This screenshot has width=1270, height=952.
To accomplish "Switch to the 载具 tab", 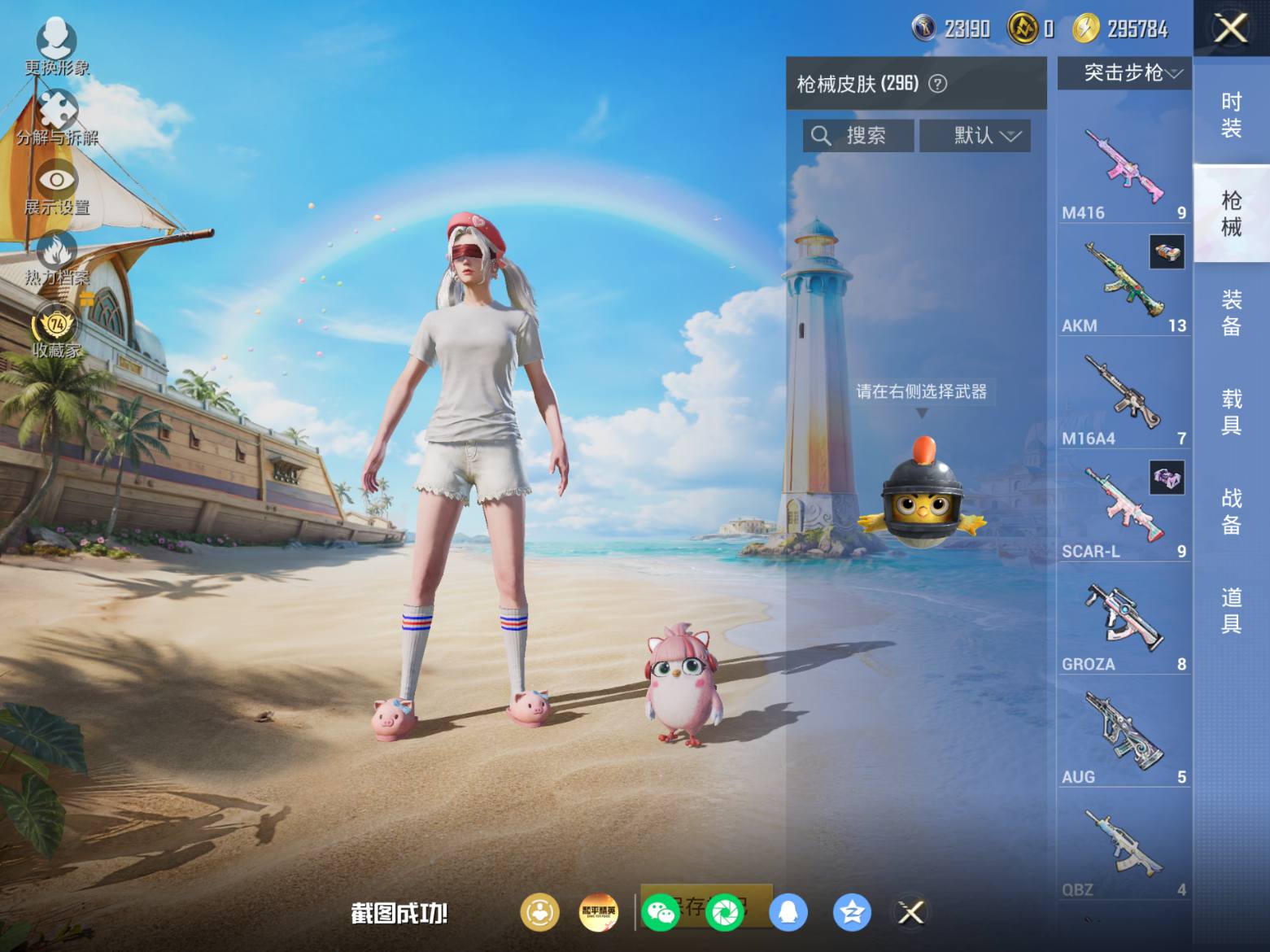I will point(1231,412).
